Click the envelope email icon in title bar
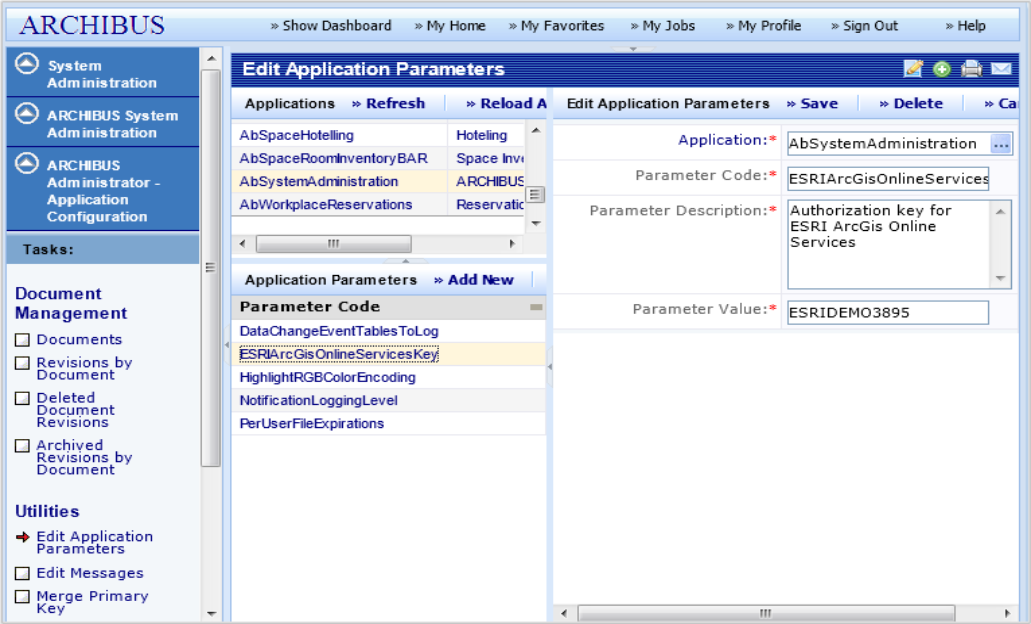The height and width of the screenshot is (624, 1031). pos(1001,68)
